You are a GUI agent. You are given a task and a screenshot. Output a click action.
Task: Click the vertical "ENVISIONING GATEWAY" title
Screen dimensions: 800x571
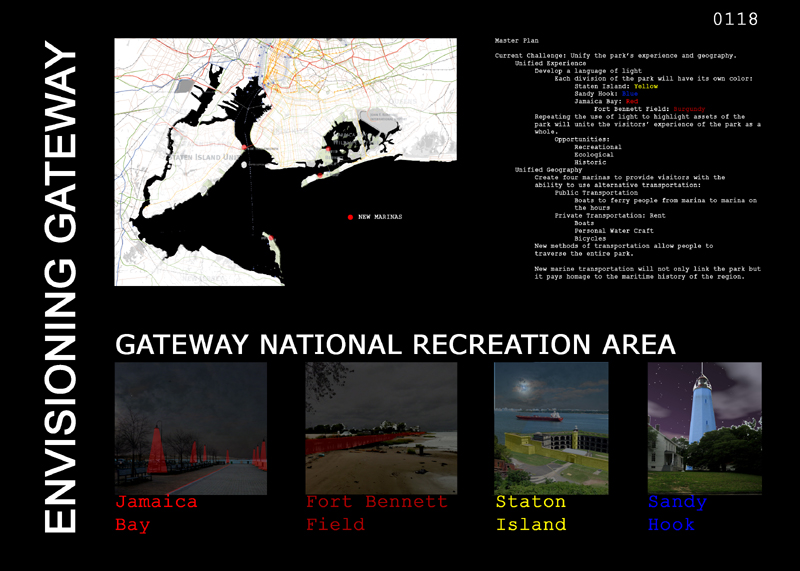tap(60, 287)
